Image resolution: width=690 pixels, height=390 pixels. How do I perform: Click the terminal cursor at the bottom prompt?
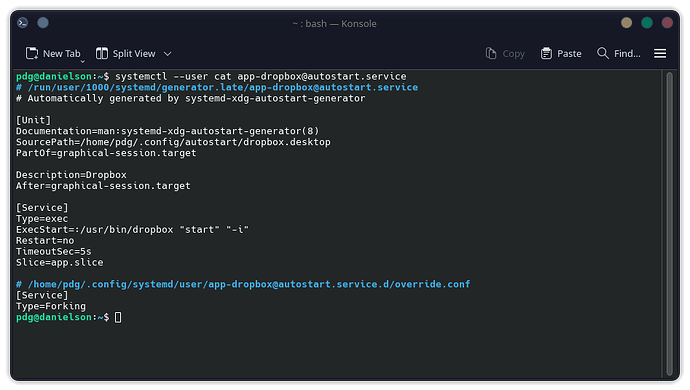point(118,317)
